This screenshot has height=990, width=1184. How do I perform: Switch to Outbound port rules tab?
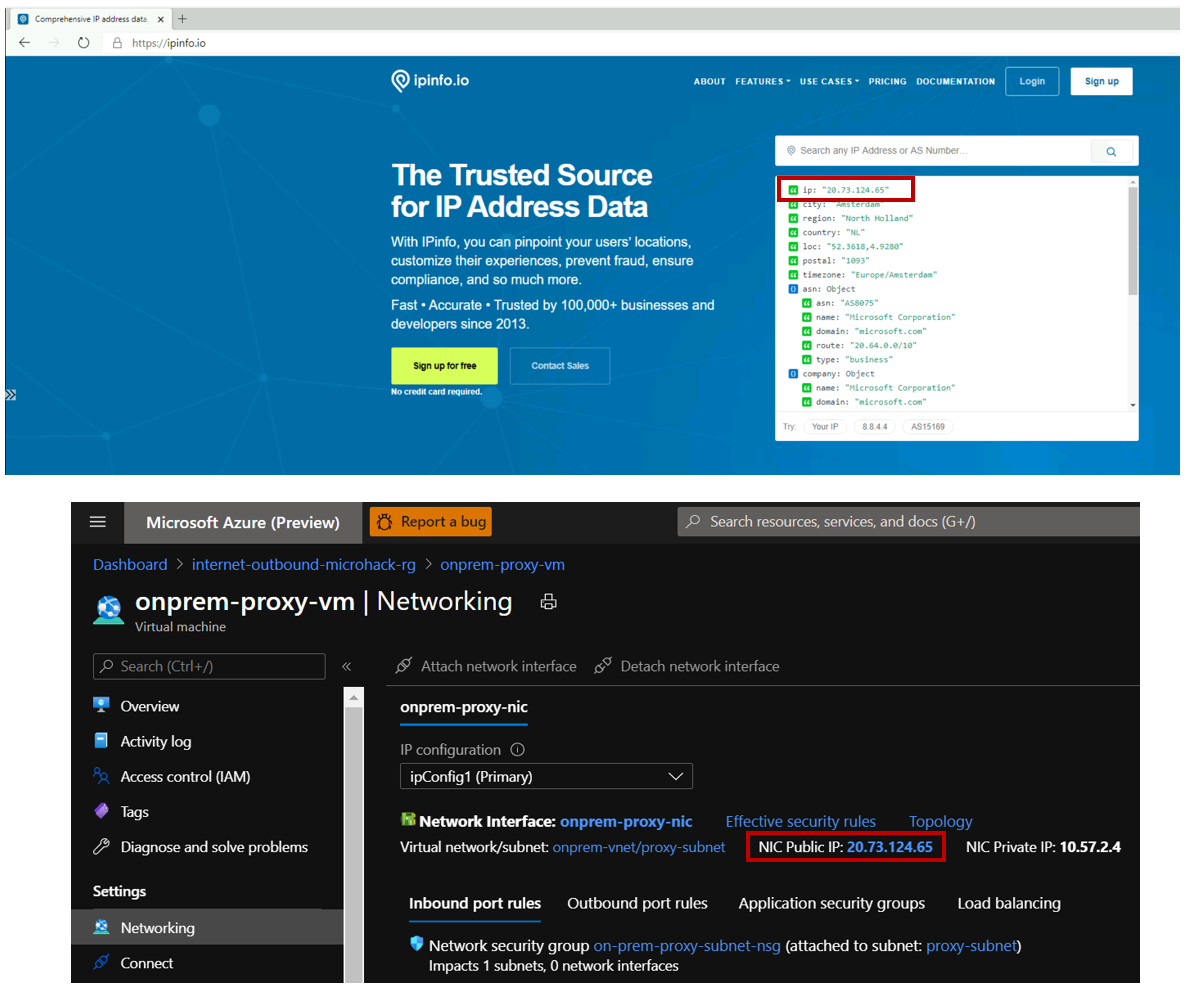click(637, 903)
